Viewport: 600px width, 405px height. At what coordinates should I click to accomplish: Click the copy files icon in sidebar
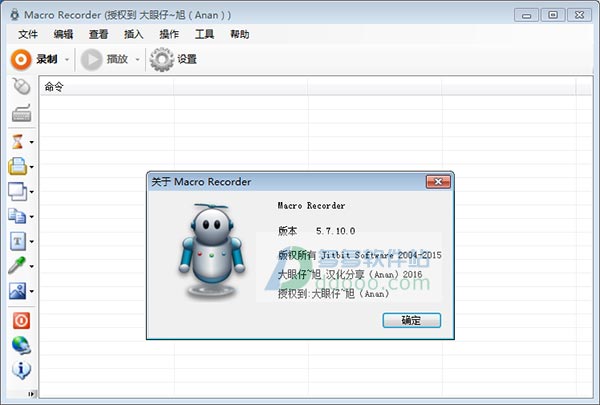point(17,216)
